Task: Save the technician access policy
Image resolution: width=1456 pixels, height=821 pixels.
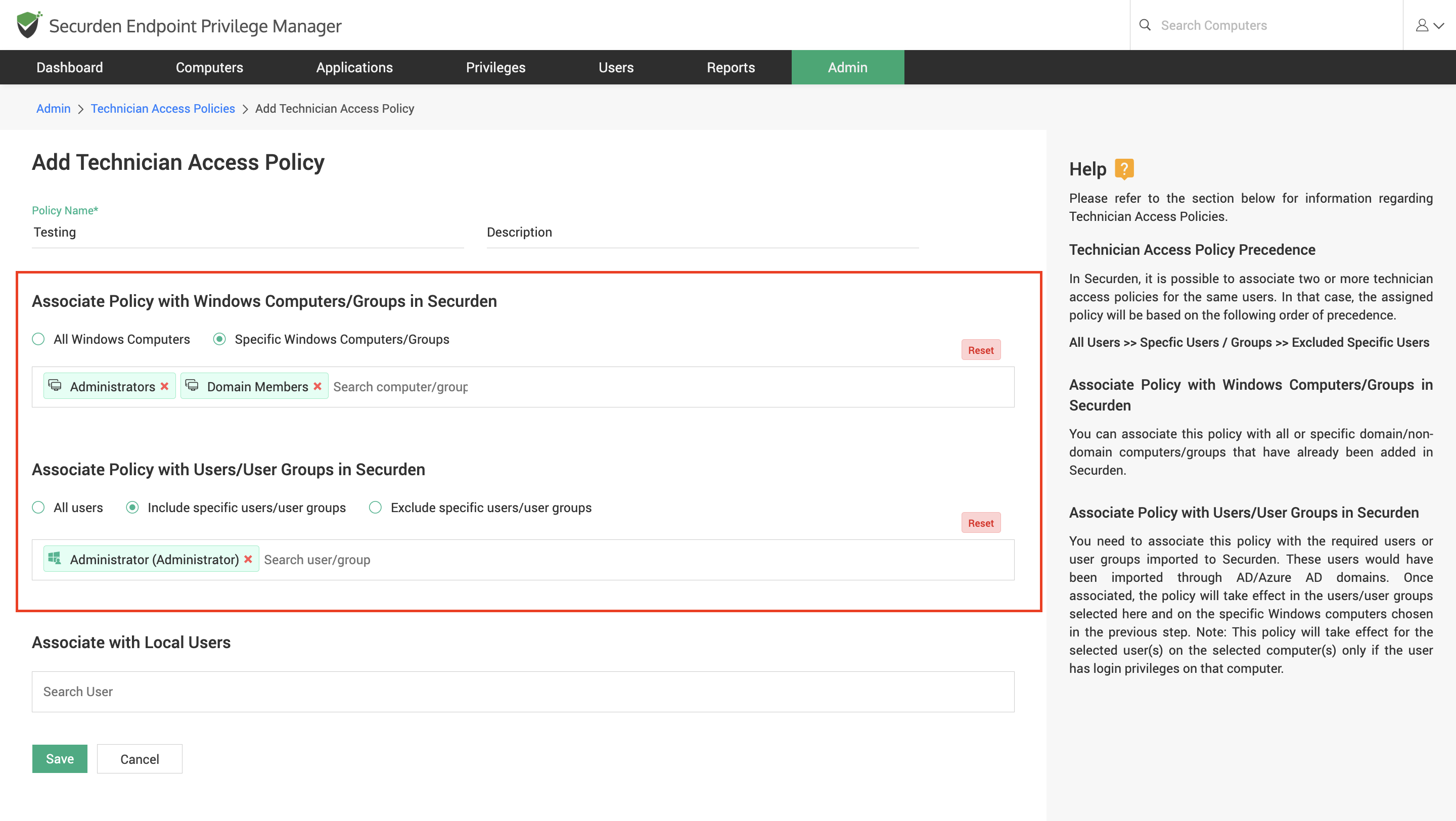Action: 60,758
